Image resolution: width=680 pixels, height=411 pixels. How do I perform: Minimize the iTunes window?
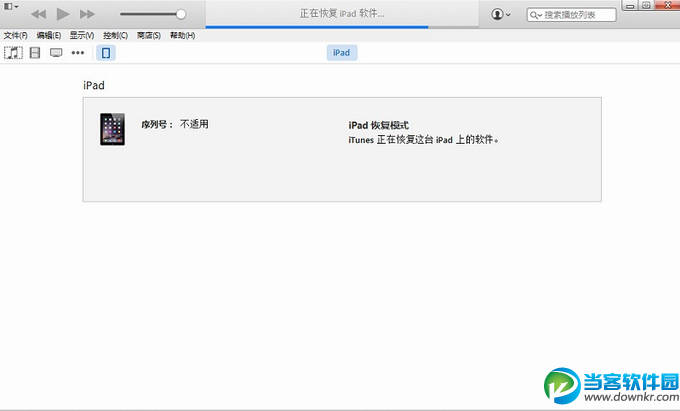coord(631,5)
